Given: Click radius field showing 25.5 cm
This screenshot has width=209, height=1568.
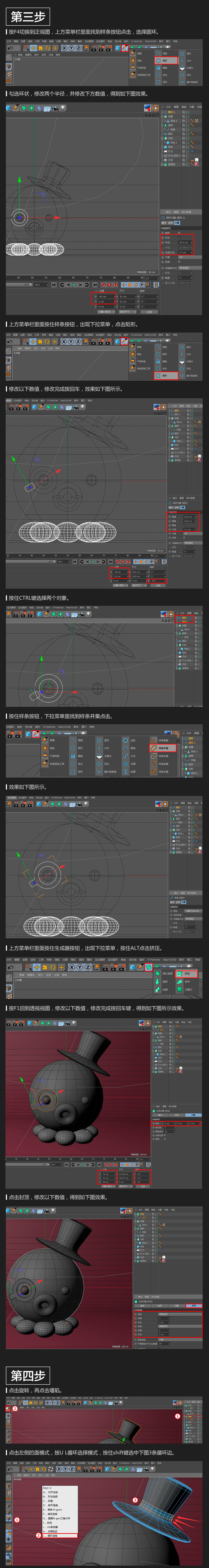Looking at the screenshot, I should coord(185,243).
